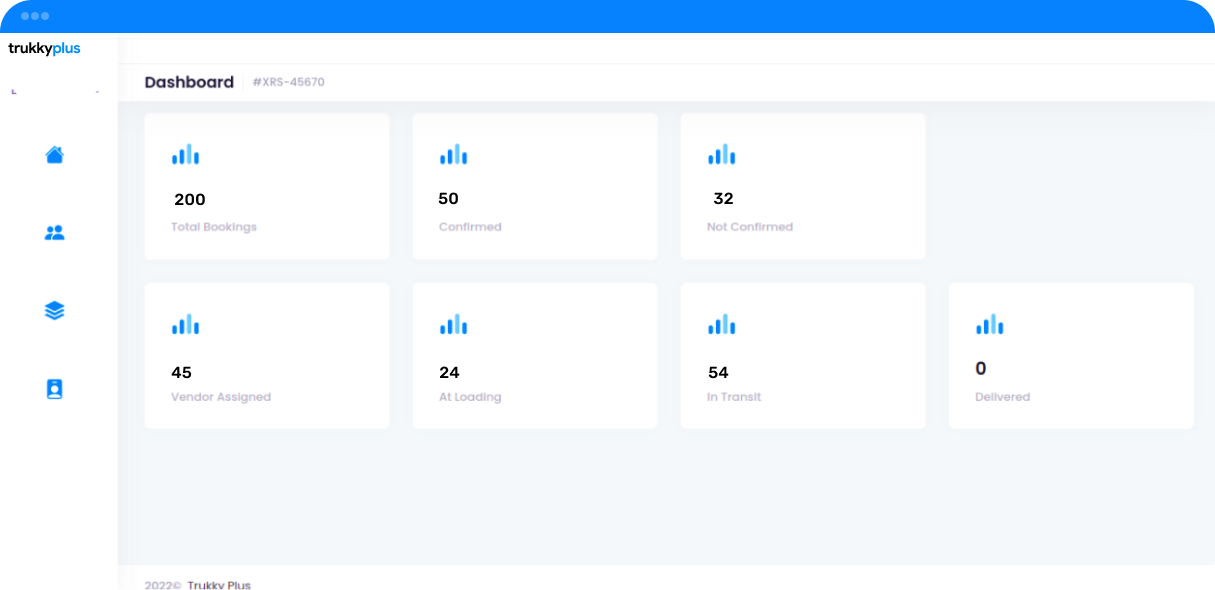Click the bar chart icon on At Loading card
Image resolution: width=1215 pixels, height=590 pixels.
pyautogui.click(x=453, y=324)
